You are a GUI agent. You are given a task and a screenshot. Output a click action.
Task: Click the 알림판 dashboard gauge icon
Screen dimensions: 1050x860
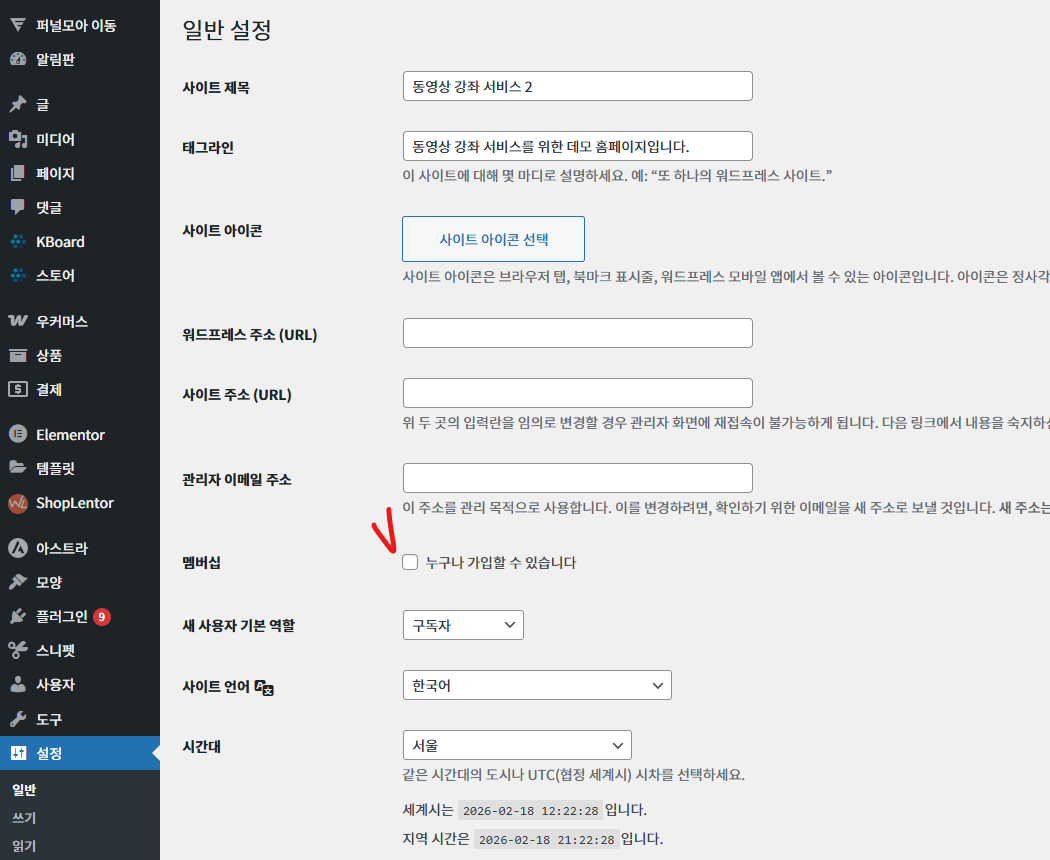[x=18, y=59]
